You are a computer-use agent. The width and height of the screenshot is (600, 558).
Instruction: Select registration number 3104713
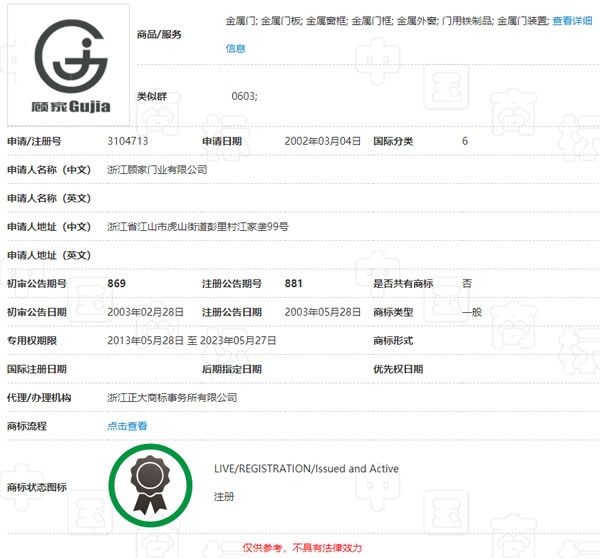128,141
